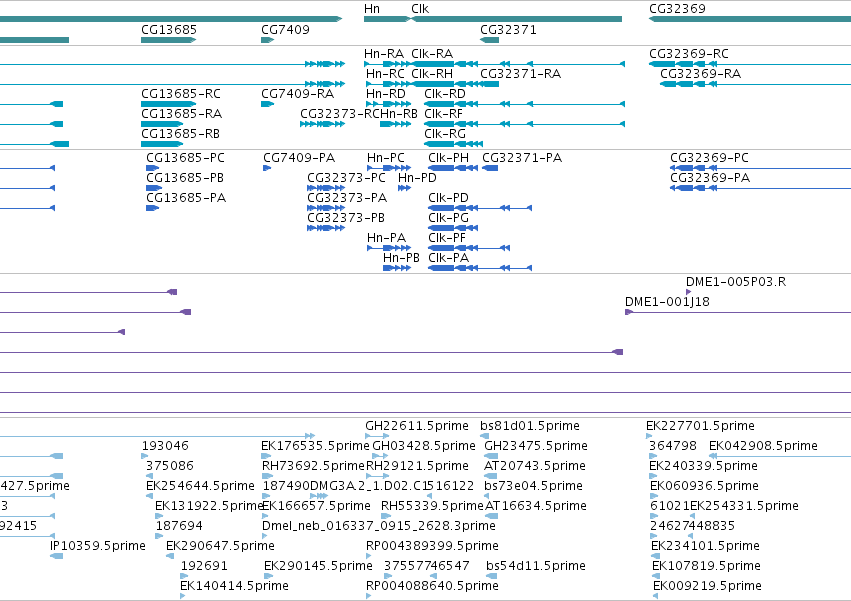The image size is (851, 601).
Task: Click EST RH73692.5prime
Action: coord(313,466)
